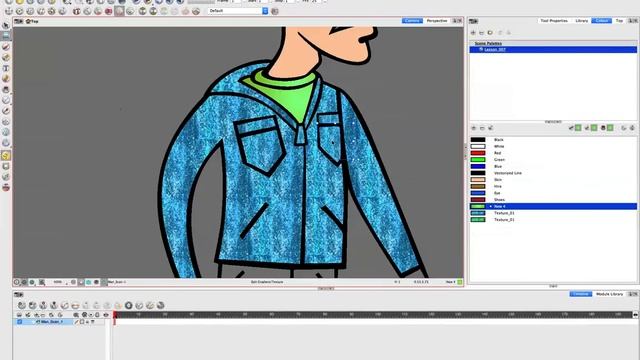640x360 pixels.
Task: Click the pencil icon on Man_Scan_1 layer
Action: (x=76, y=322)
